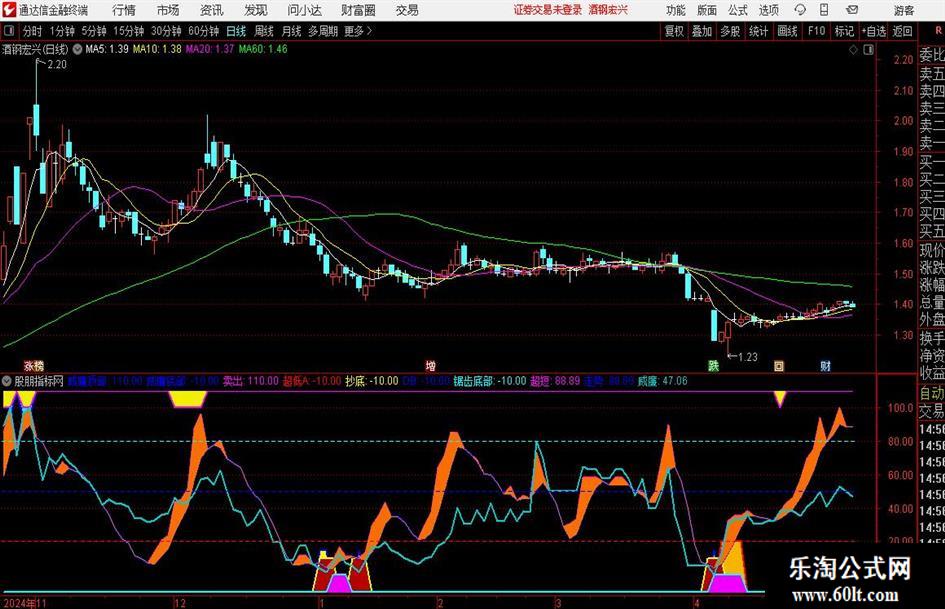Screen dimensions: 945x609
Task: Open the mobile phone icon in title bar
Action: [824, 10]
